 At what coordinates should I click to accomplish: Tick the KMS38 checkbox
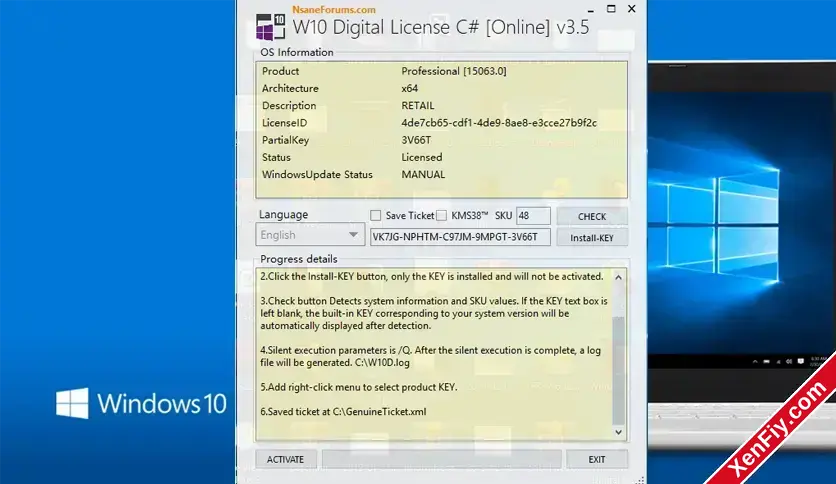click(x=441, y=215)
